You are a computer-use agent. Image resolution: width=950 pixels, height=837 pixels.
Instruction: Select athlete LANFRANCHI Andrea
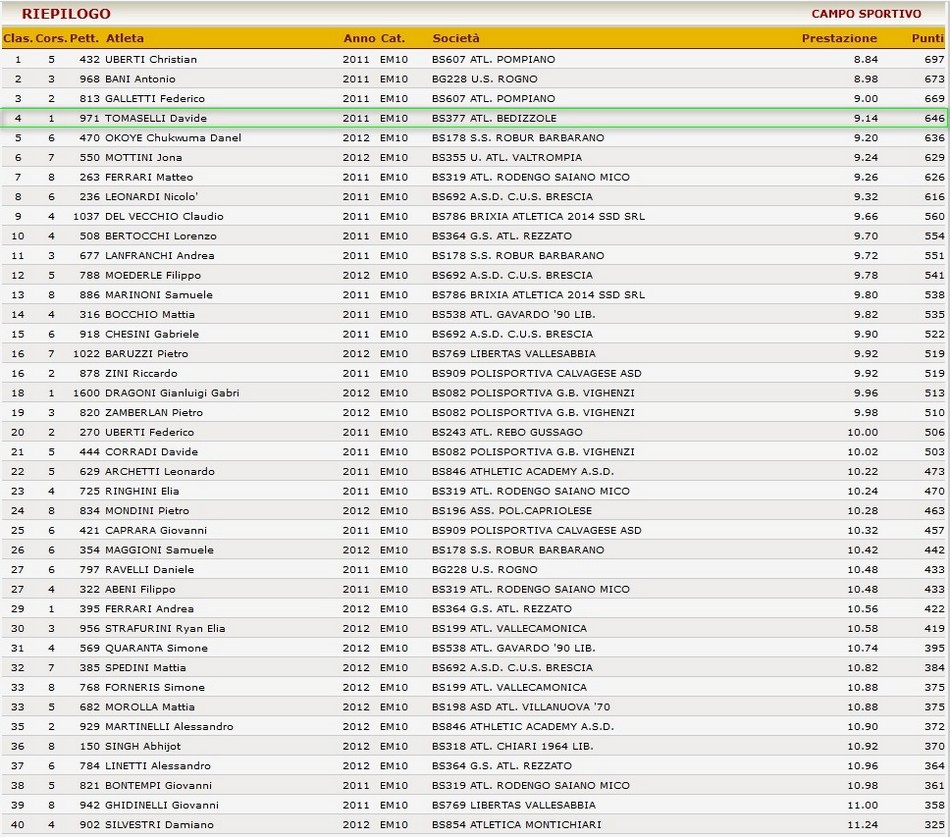point(160,255)
